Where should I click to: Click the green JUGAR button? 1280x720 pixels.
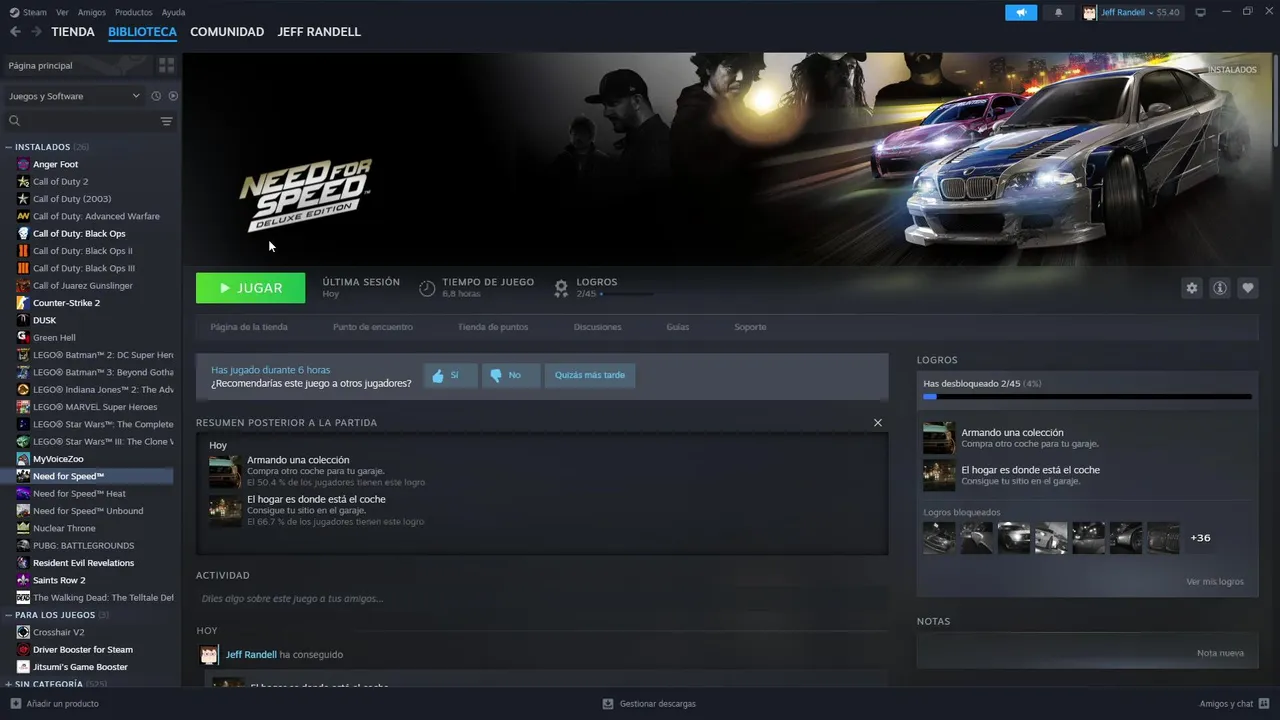pos(250,288)
